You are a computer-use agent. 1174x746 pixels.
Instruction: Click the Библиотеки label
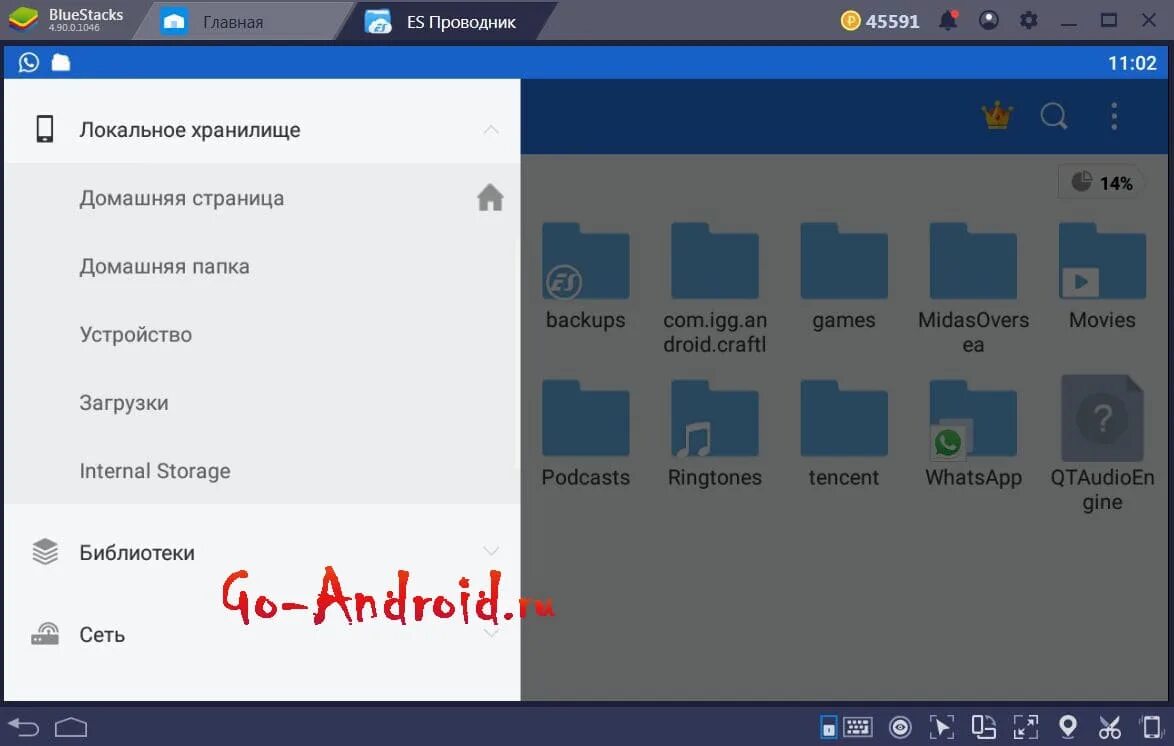137,553
